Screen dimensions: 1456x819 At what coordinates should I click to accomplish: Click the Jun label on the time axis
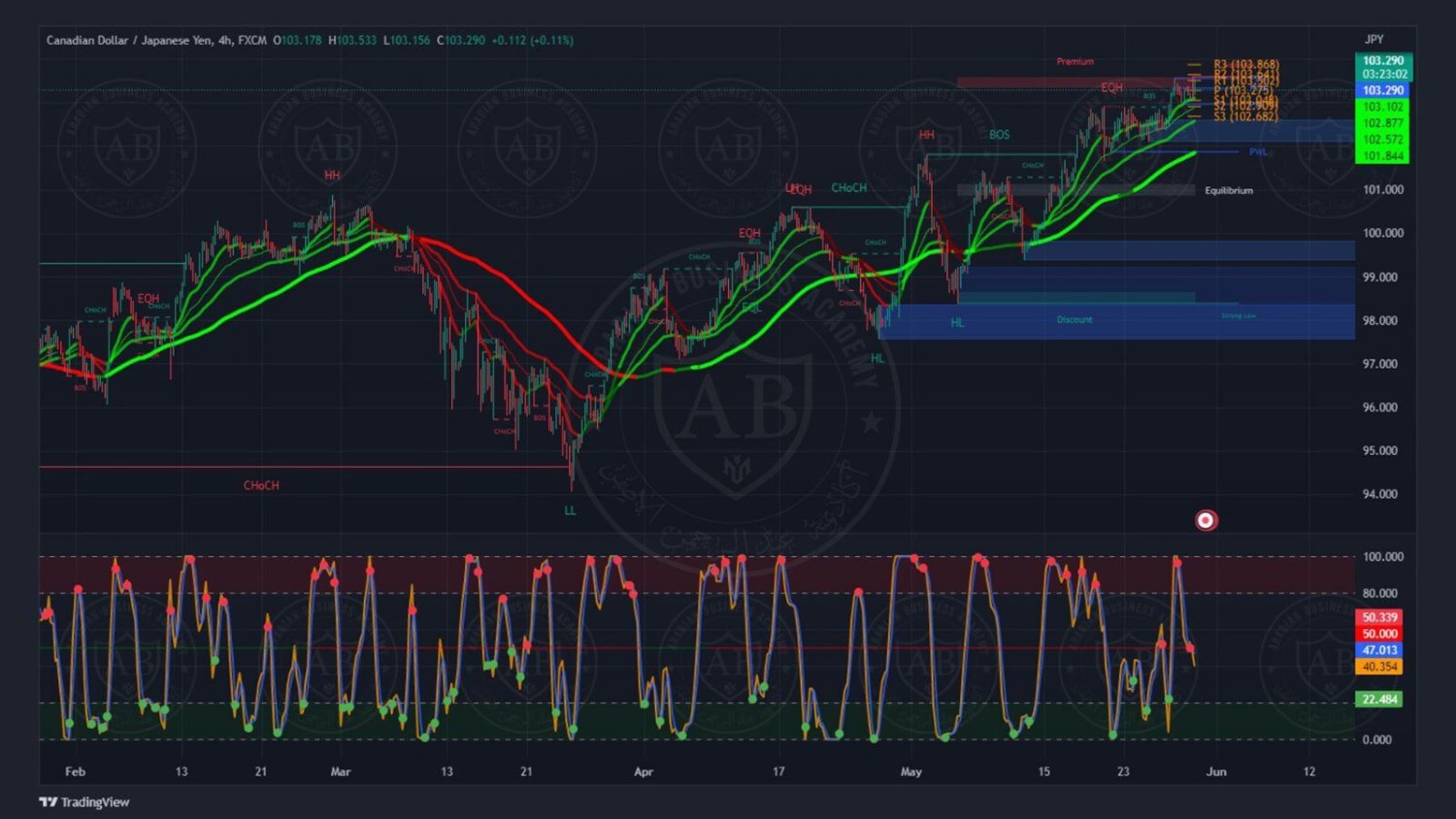pos(1216,772)
